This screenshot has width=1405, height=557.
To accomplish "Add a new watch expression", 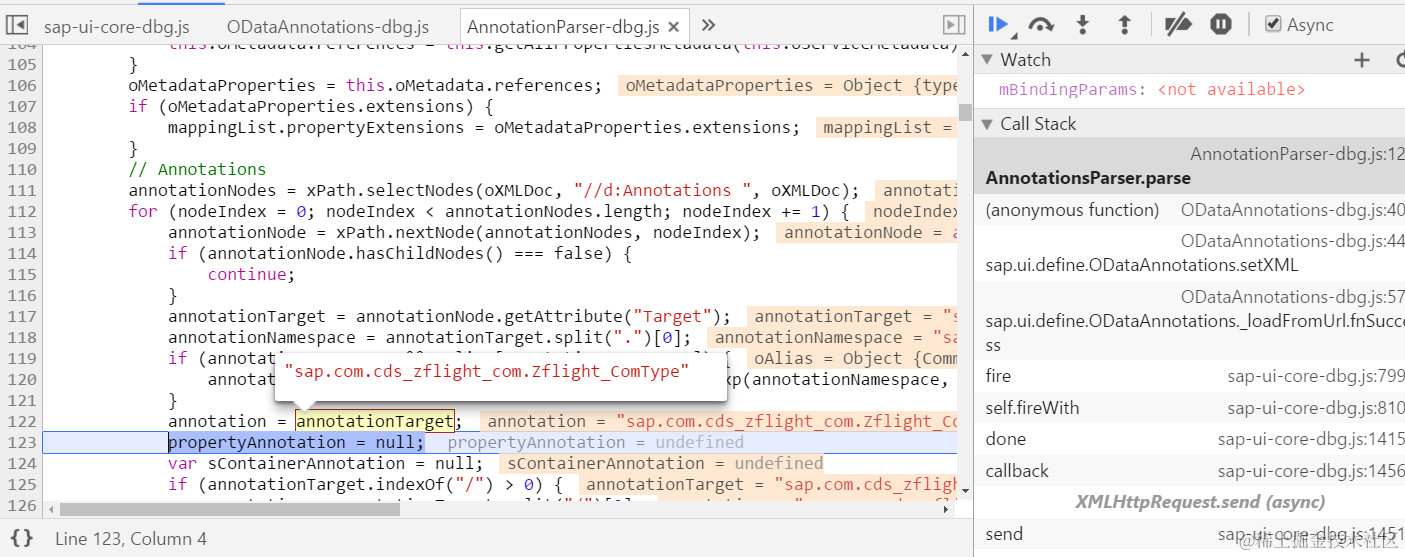I will (x=1361, y=60).
